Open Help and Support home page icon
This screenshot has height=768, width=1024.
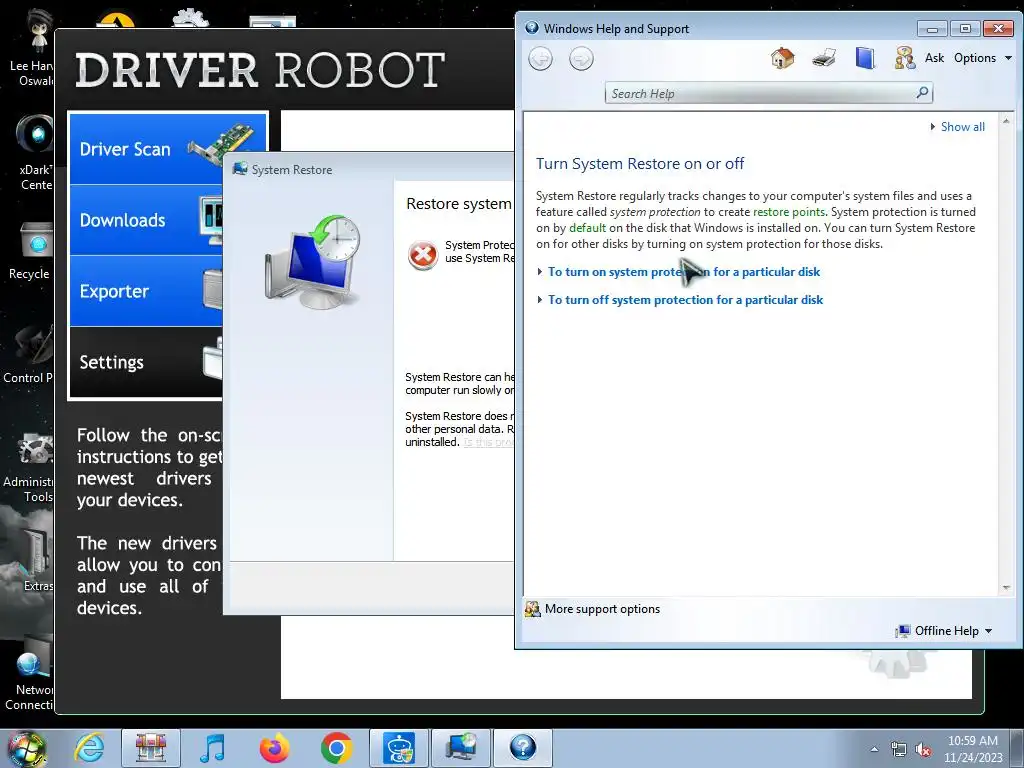[x=782, y=58]
